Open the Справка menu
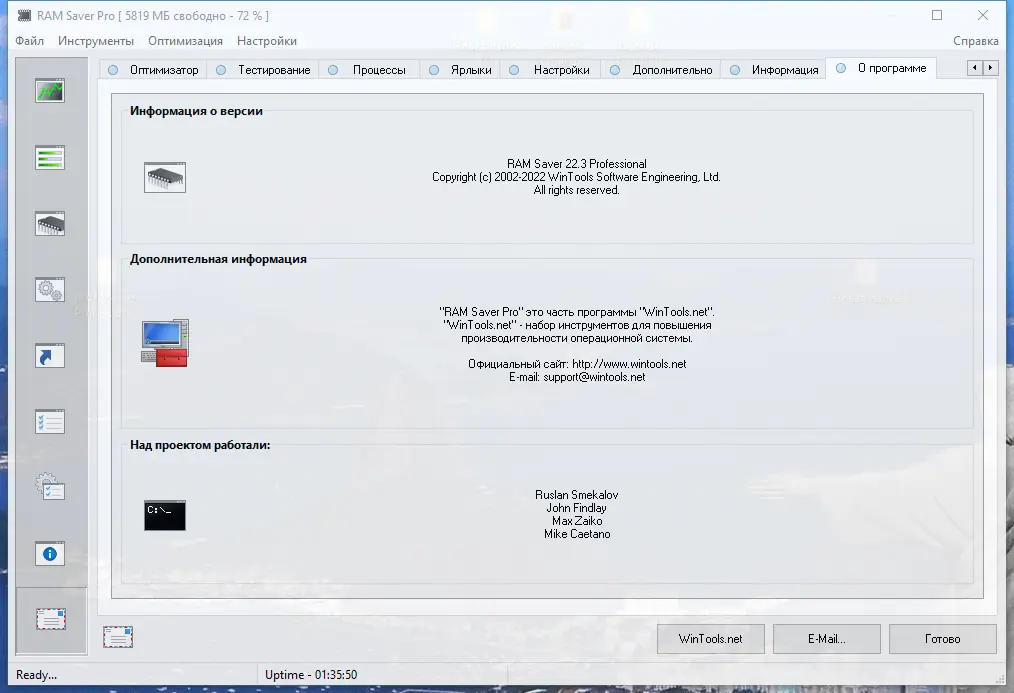The image size is (1014, 693). click(x=975, y=41)
